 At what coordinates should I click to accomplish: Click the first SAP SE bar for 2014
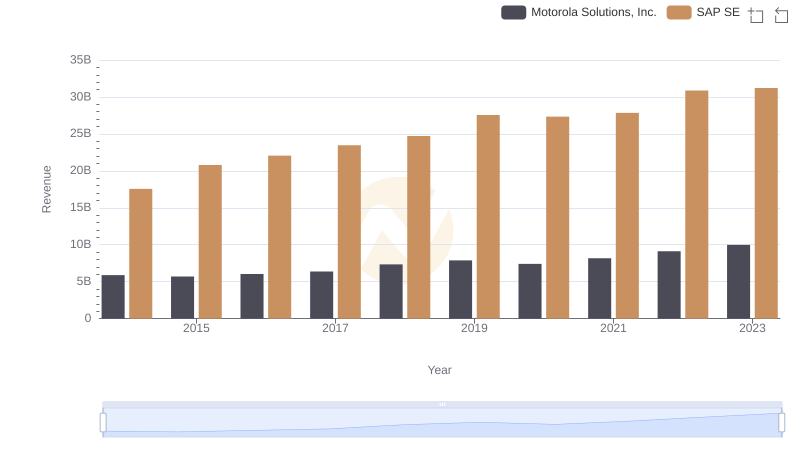141,254
